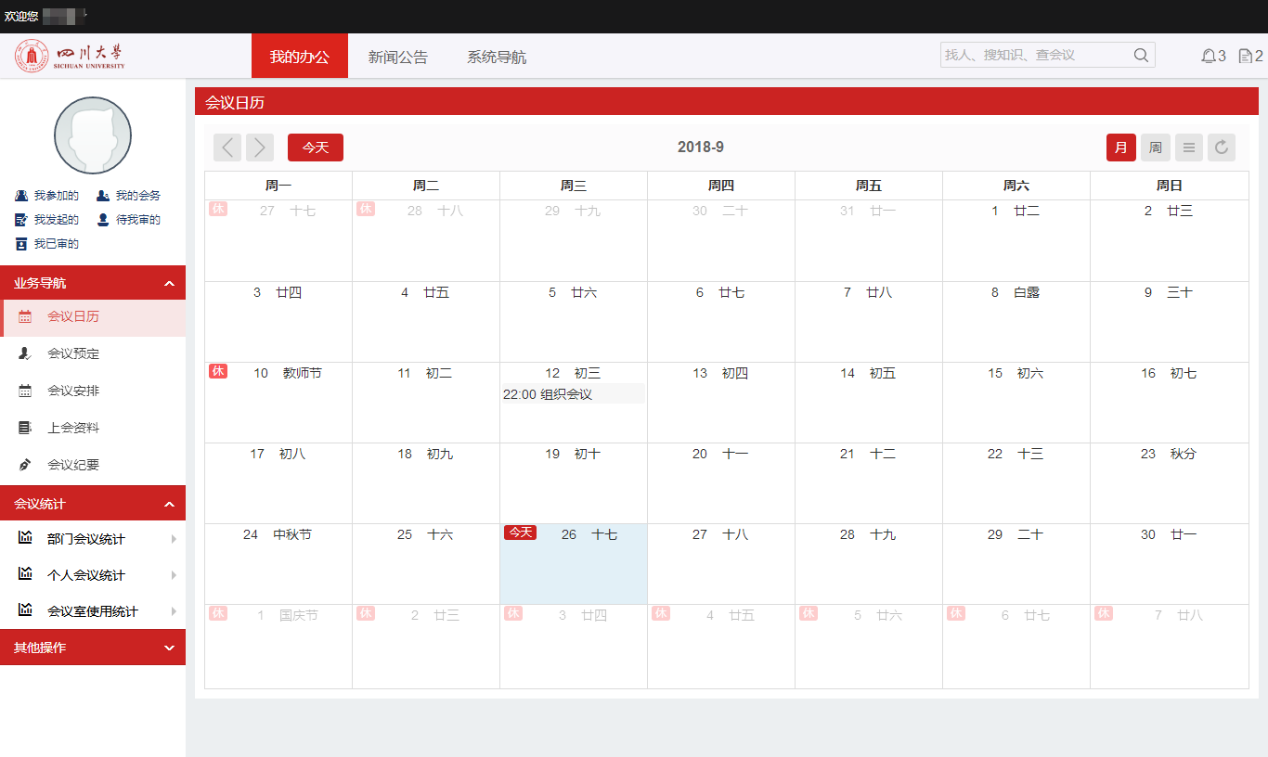1268x757 pixels.
Task: Select 会议纪要 in the sidebar
Action: click(93, 465)
